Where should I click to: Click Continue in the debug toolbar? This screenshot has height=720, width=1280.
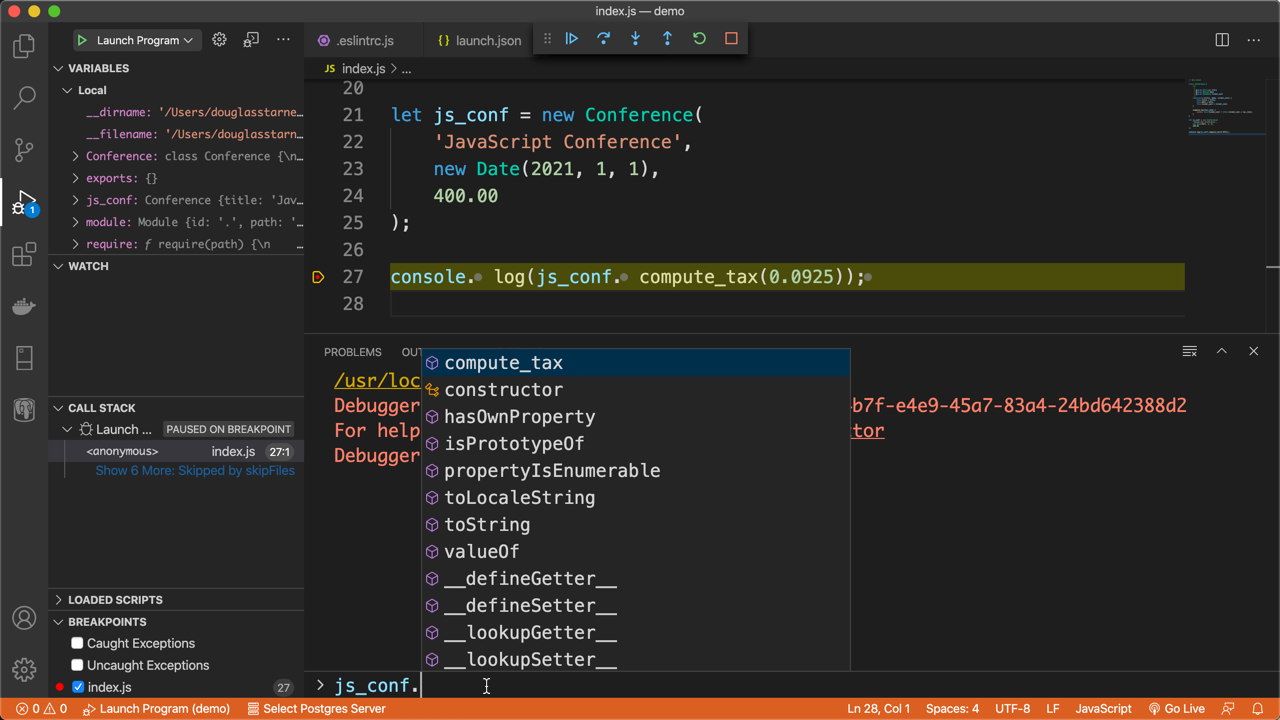click(572, 39)
